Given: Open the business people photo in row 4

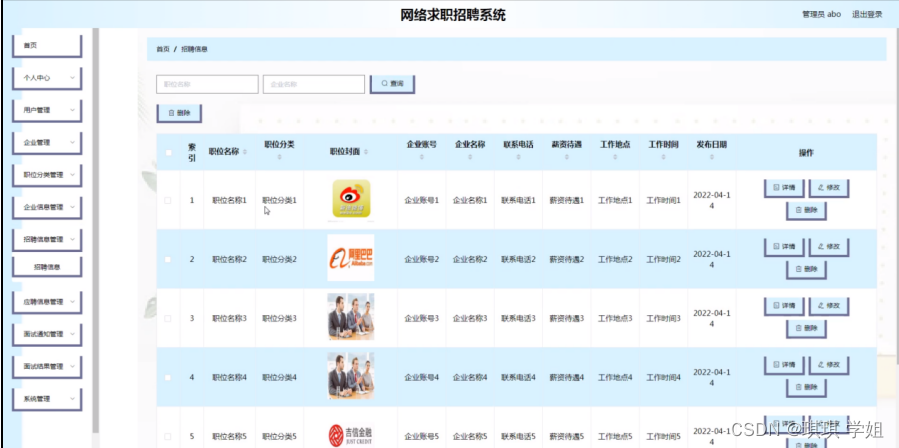Looking at the screenshot, I should coord(351,376).
